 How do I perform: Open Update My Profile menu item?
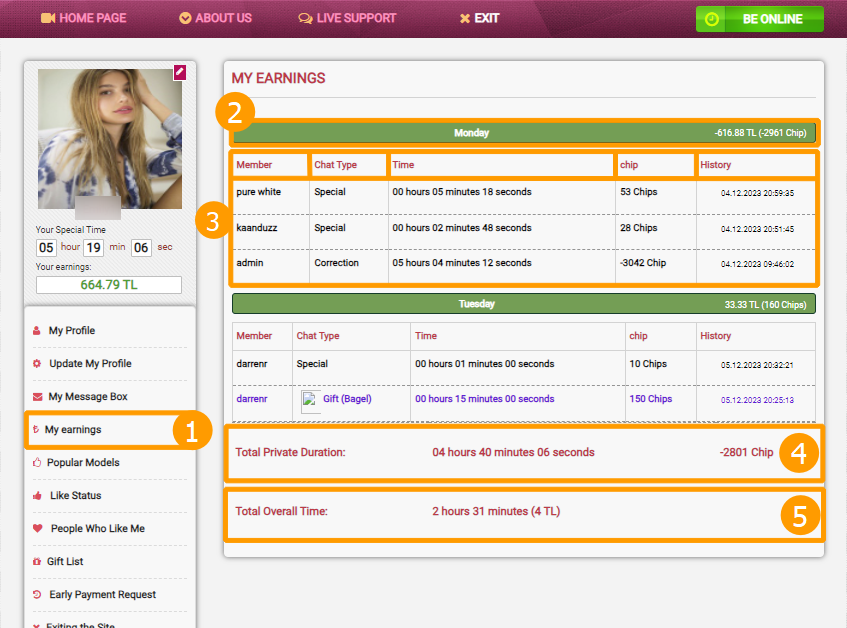pyautogui.click(x=90, y=364)
